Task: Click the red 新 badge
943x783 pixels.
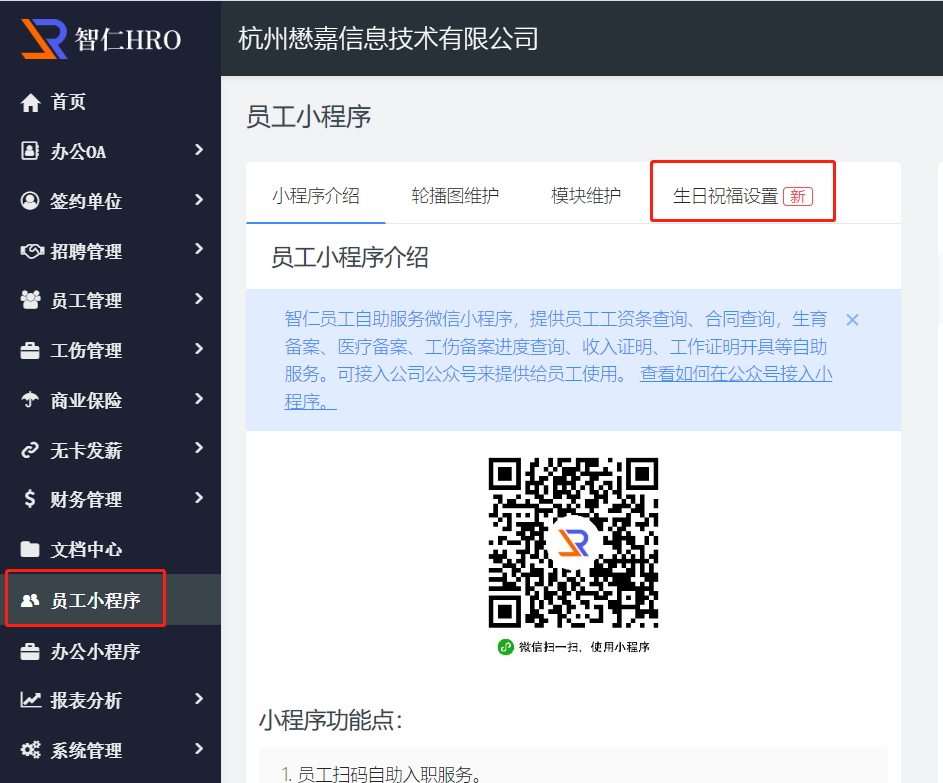Action: [797, 197]
